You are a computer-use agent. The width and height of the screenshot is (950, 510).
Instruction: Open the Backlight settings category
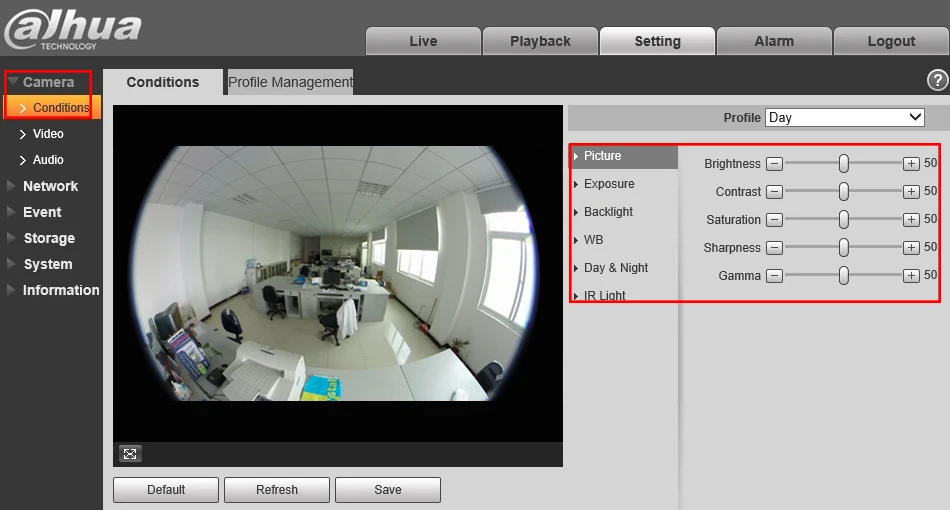pyautogui.click(x=608, y=211)
